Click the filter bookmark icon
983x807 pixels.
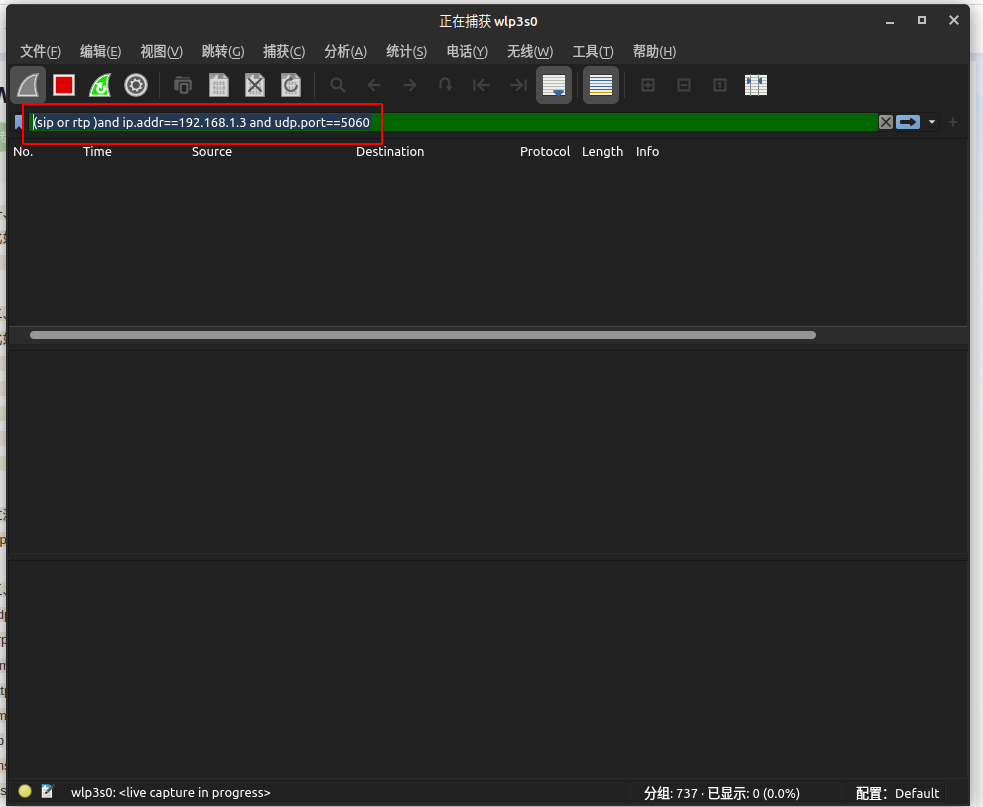coord(19,122)
